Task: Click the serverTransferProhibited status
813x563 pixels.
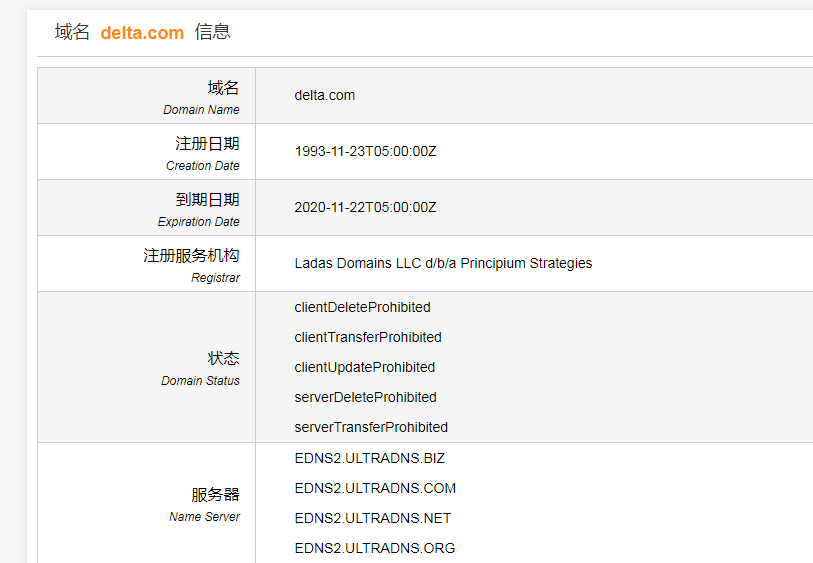Action: [x=371, y=427]
